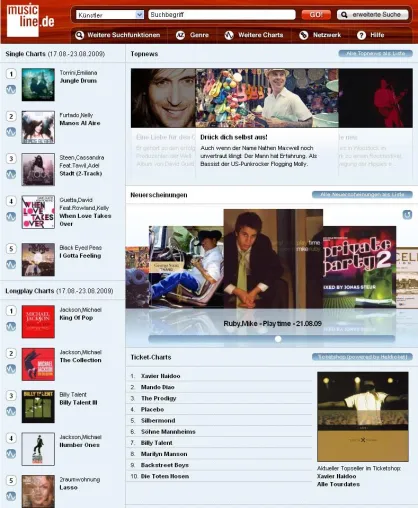Viewport: 418px width, 508px height.
Task: Open Manos Al Aire cover thumbnail
Action: tap(38, 127)
